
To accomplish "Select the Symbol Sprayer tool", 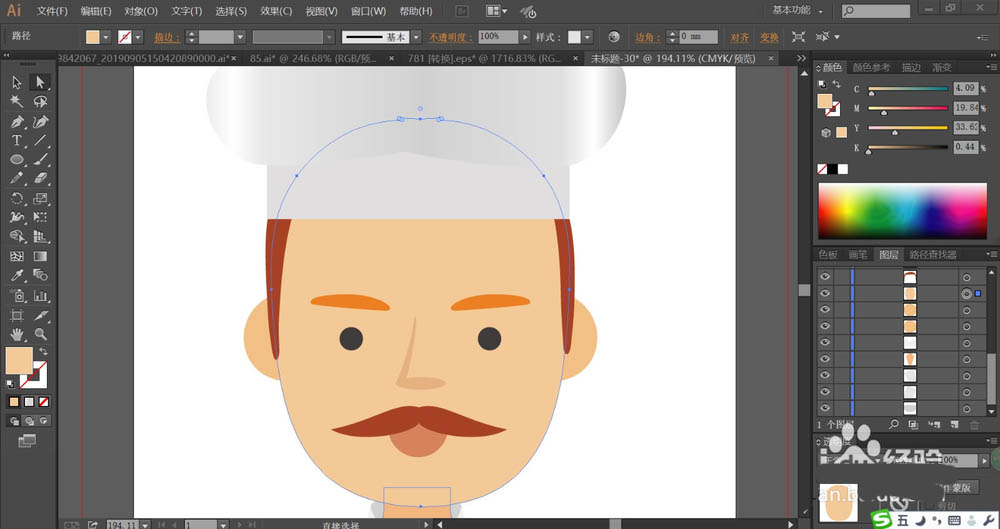I will tap(17, 295).
